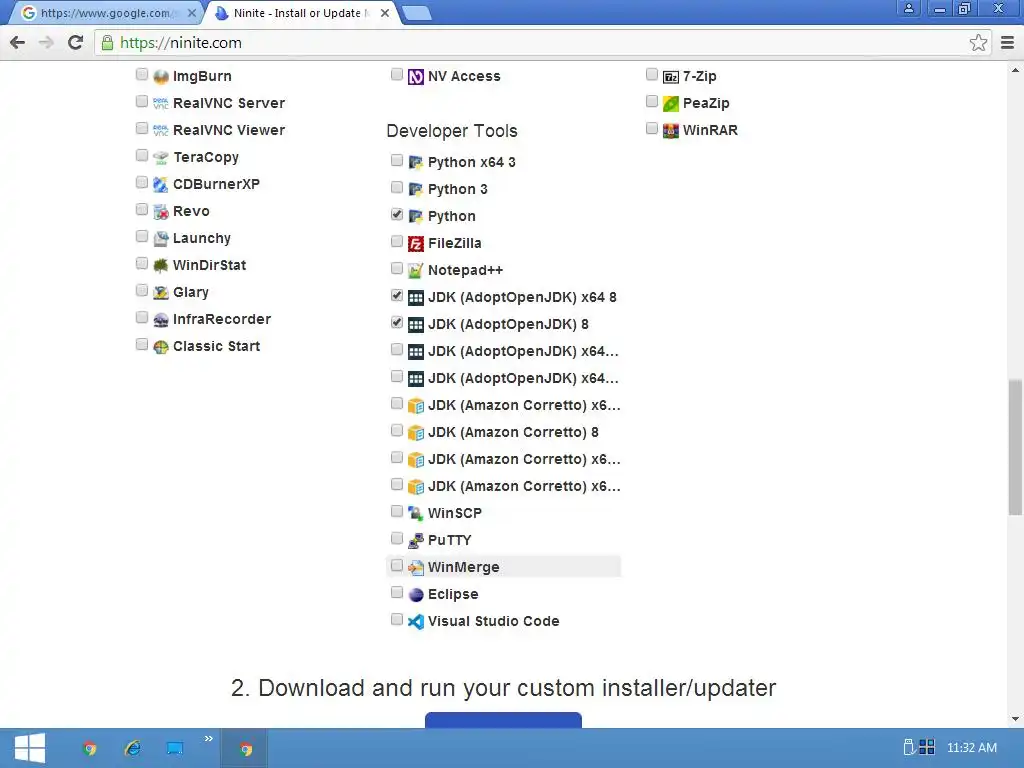The image size is (1024, 768).
Task: Click the FileZilla icon
Action: pyautogui.click(x=416, y=244)
